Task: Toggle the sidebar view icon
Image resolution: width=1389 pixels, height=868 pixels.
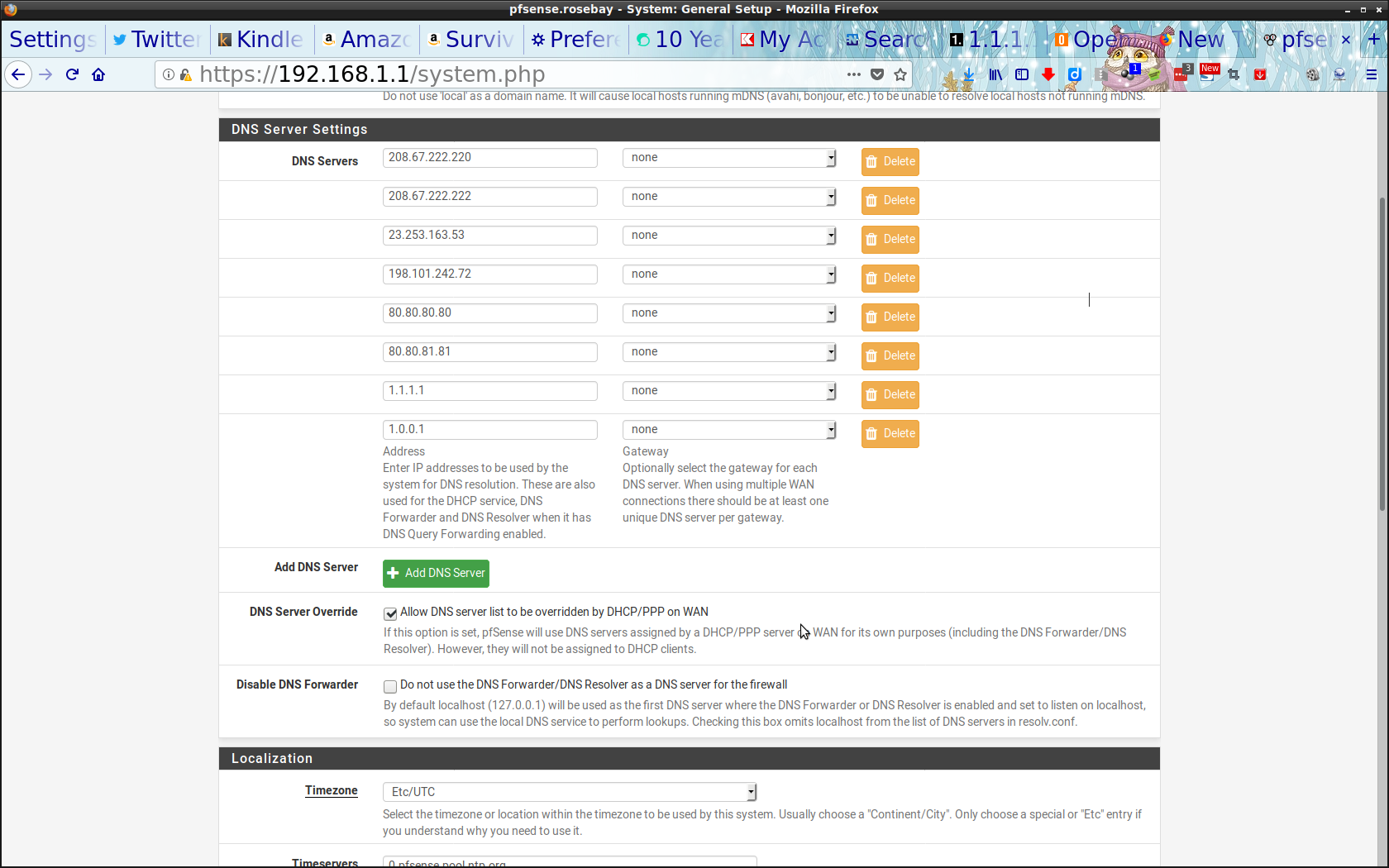Action: [1022, 74]
